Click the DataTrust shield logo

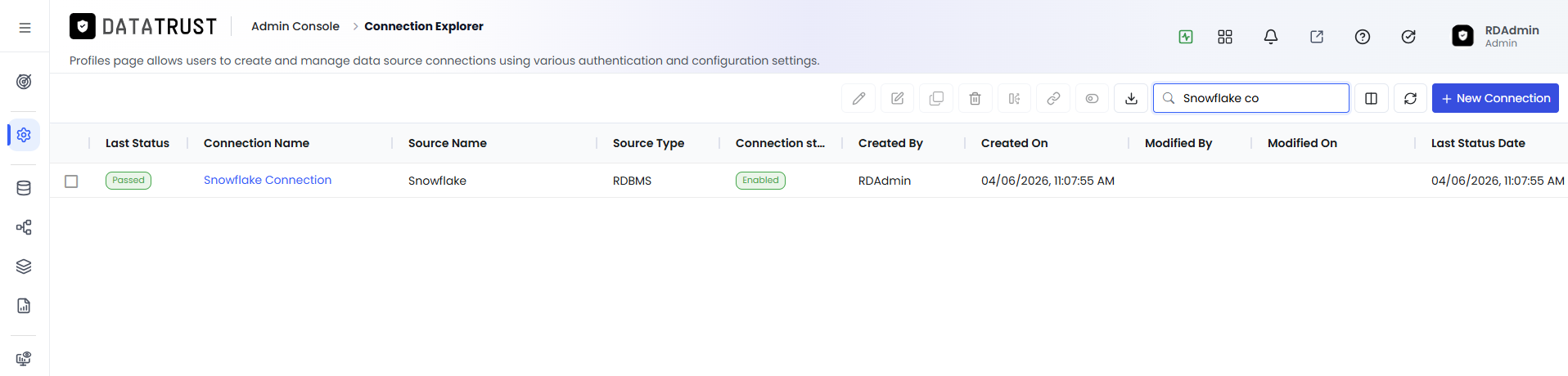83,26
